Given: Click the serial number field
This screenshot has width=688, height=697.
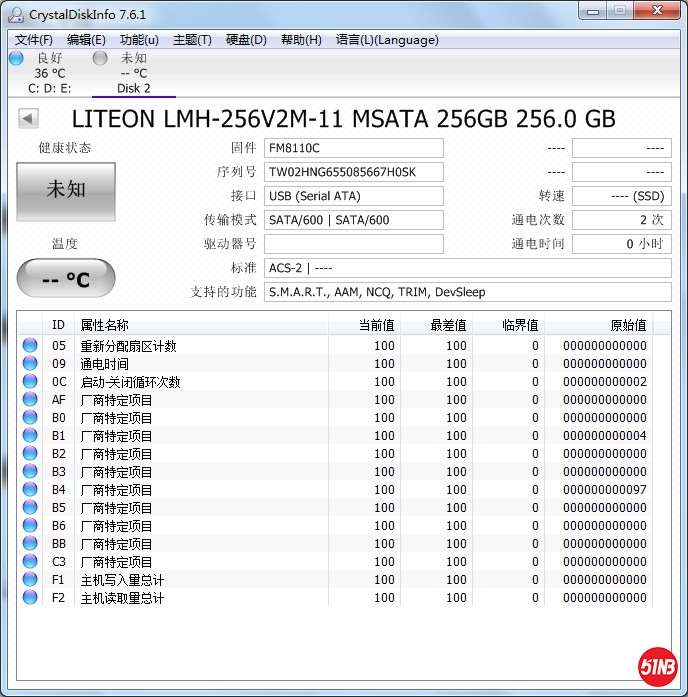Looking at the screenshot, I should [x=354, y=172].
